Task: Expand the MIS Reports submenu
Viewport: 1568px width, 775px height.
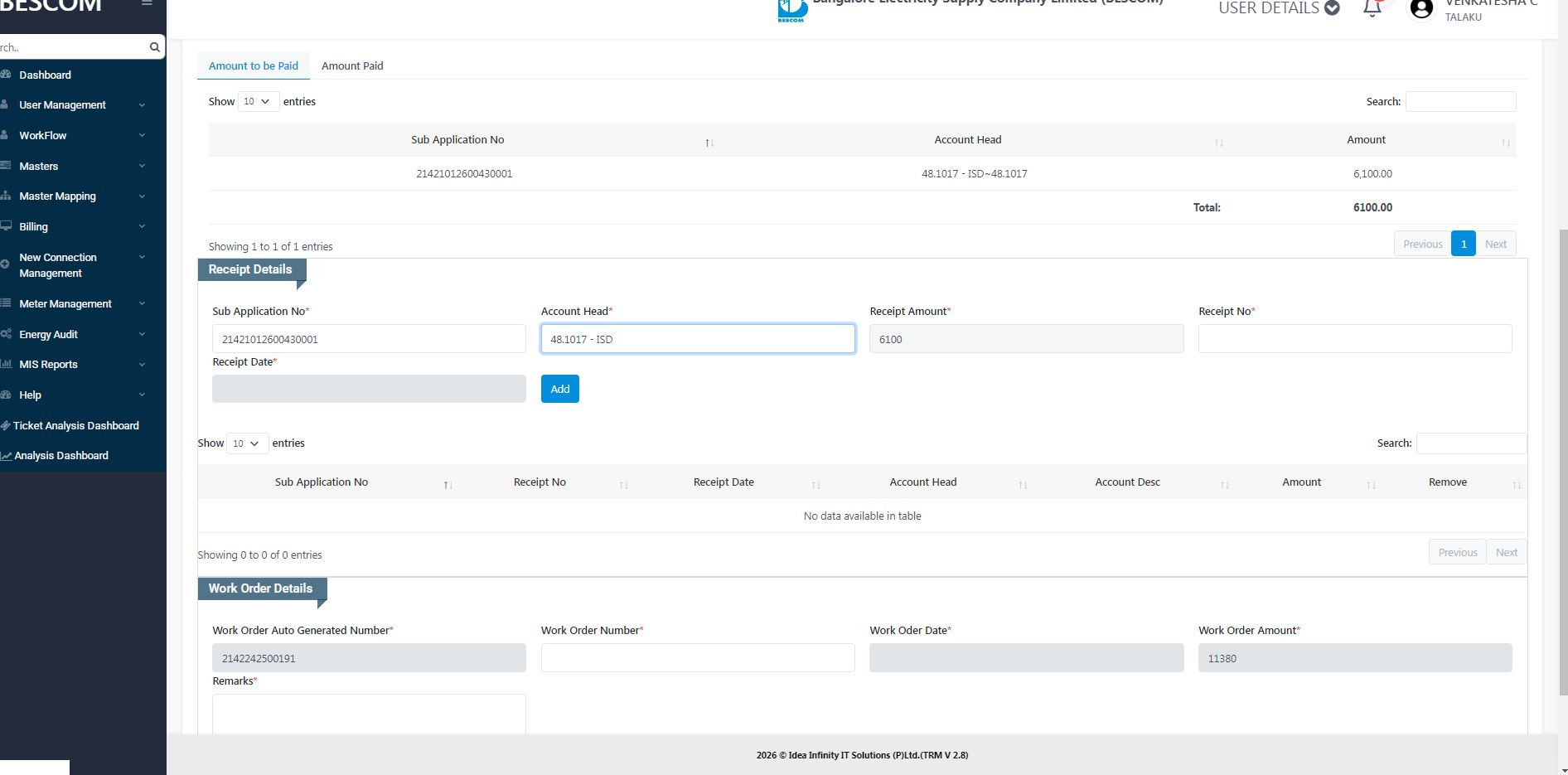Action: point(142,364)
